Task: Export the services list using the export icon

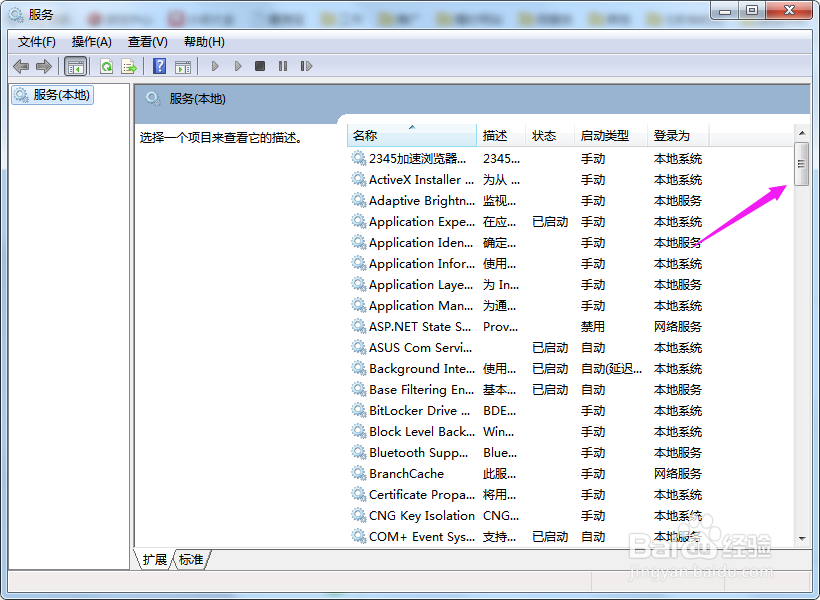Action: pyautogui.click(x=127, y=66)
